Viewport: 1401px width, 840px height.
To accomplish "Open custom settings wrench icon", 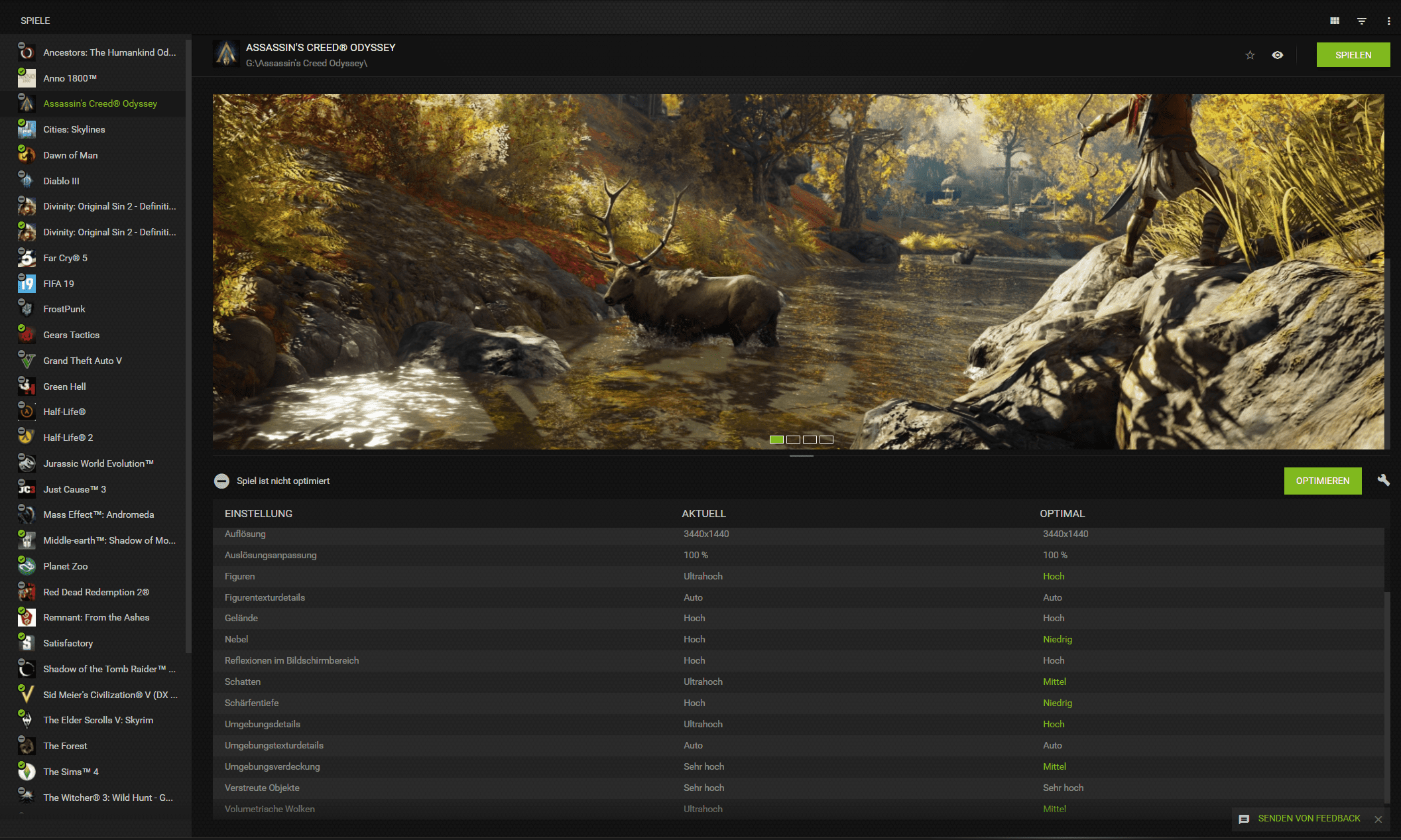I will click(x=1383, y=480).
